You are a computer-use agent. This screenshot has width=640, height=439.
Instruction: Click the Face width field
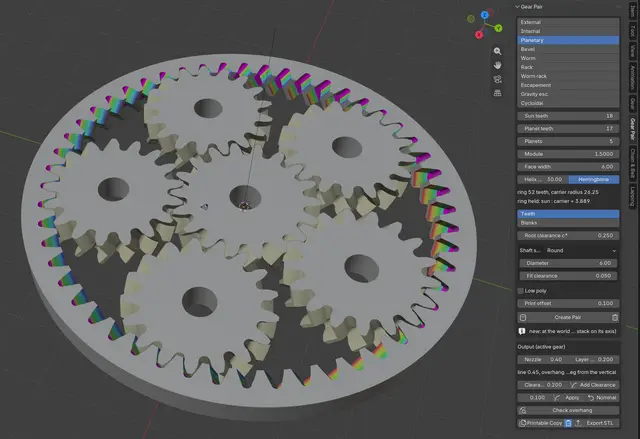[568, 167]
